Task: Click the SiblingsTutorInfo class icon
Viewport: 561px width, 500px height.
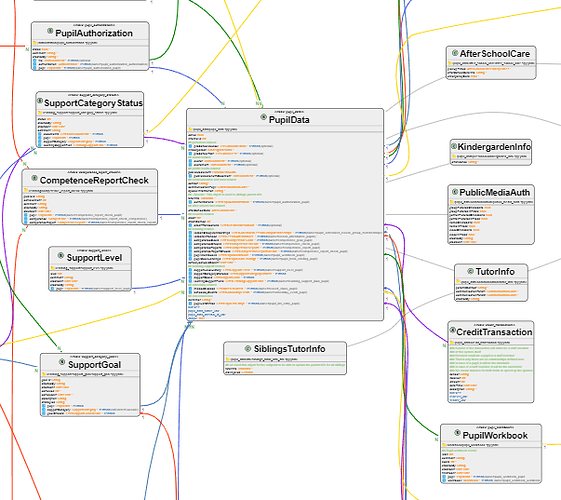Action: pos(248,348)
